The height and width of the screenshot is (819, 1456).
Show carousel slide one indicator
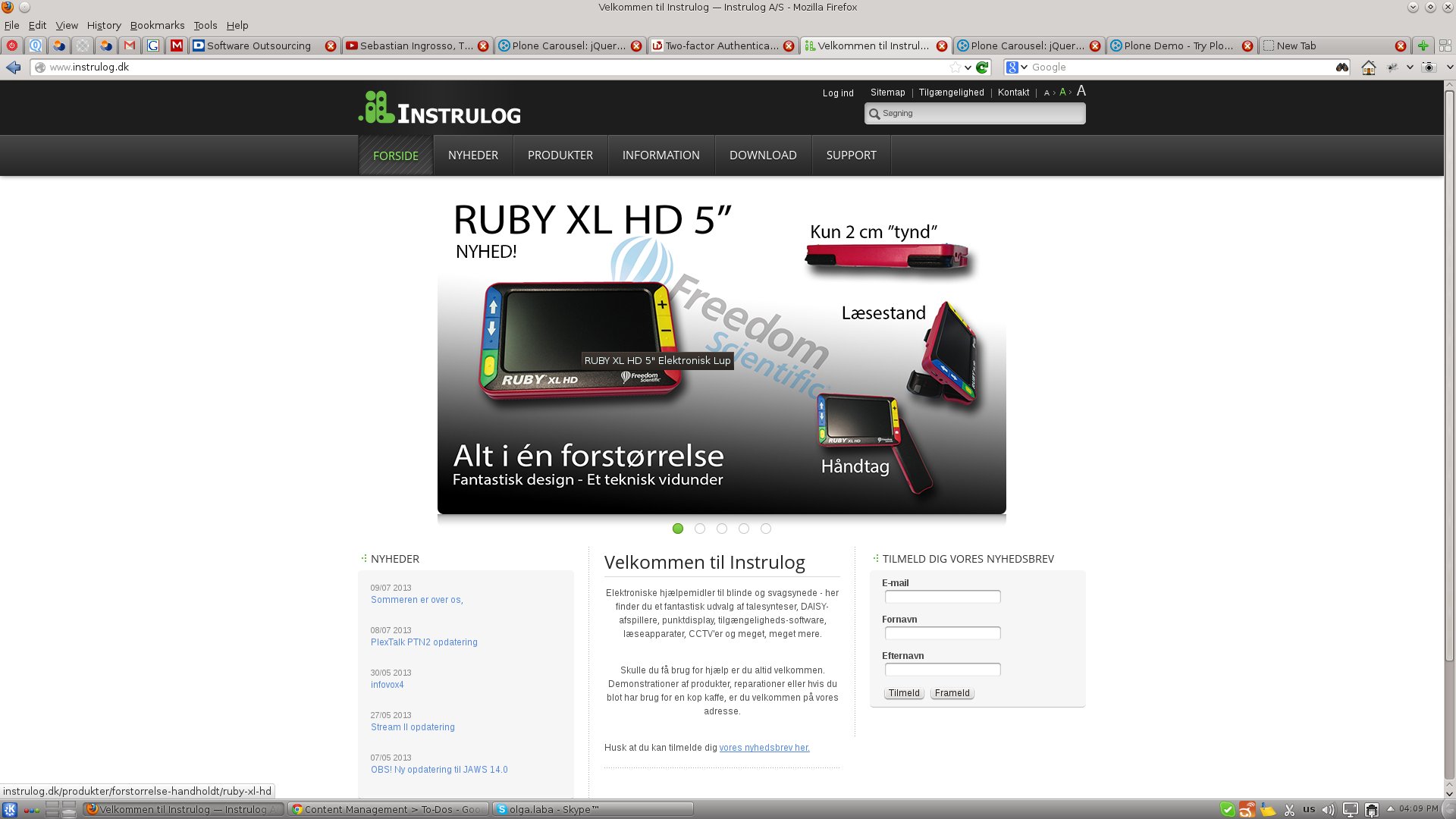pyautogui.click(x=678, y=529)
